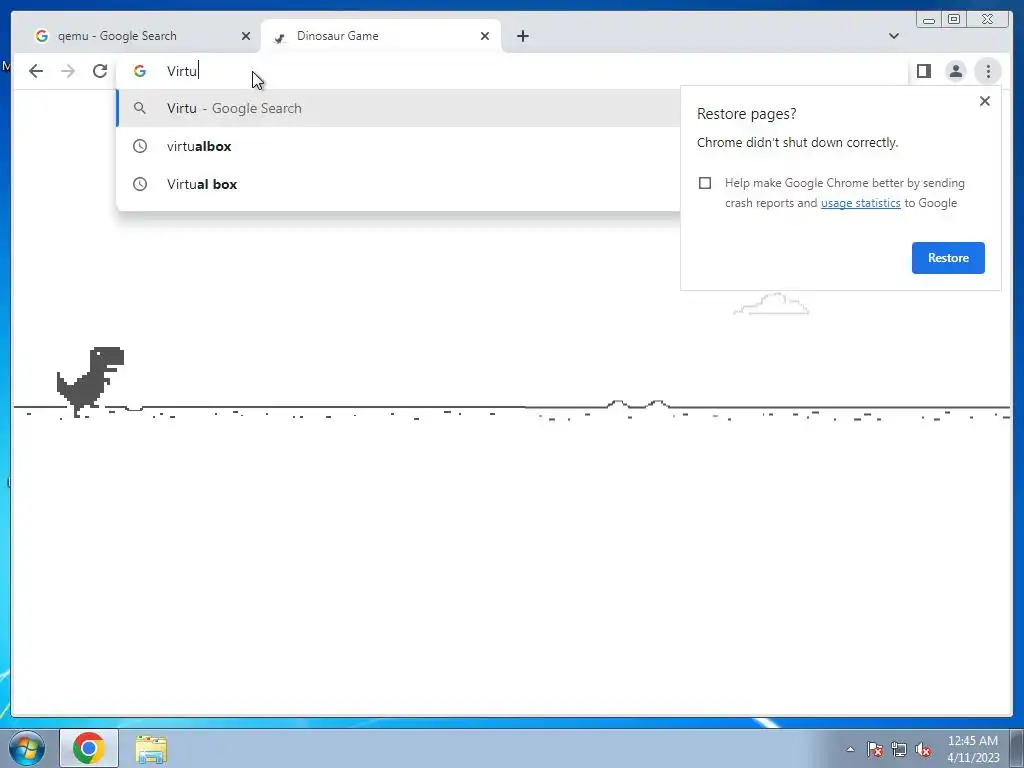Click search magnifier icon in first suggestion

140,108
